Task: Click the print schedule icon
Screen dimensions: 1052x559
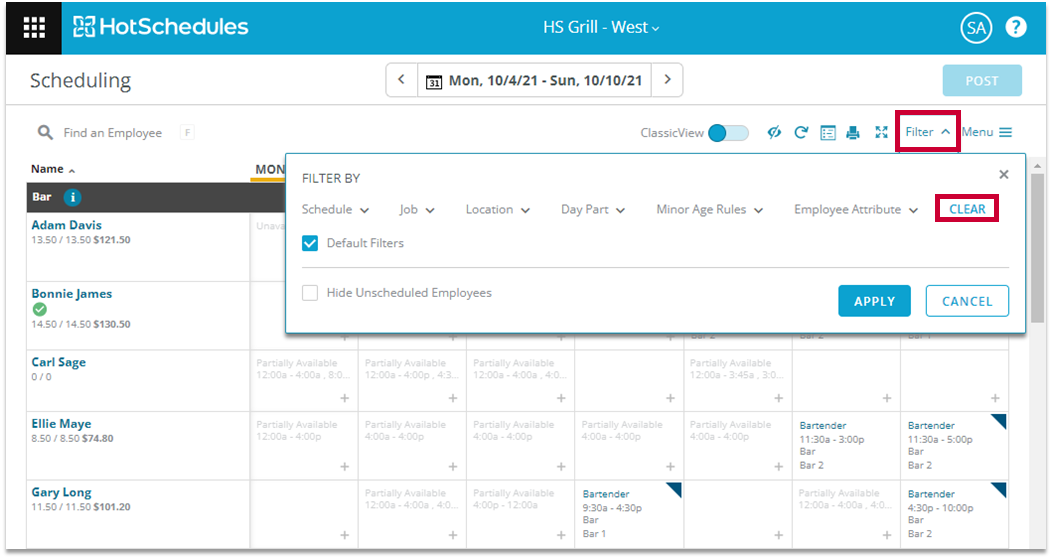Action: coord(853,133)
